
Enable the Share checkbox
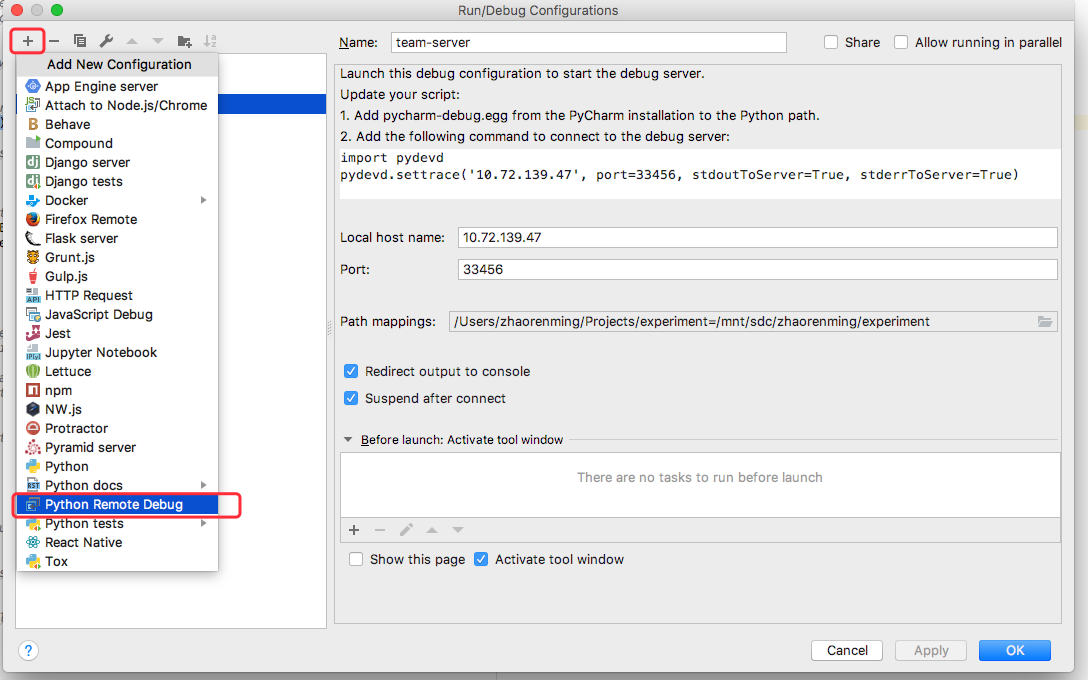831,42
